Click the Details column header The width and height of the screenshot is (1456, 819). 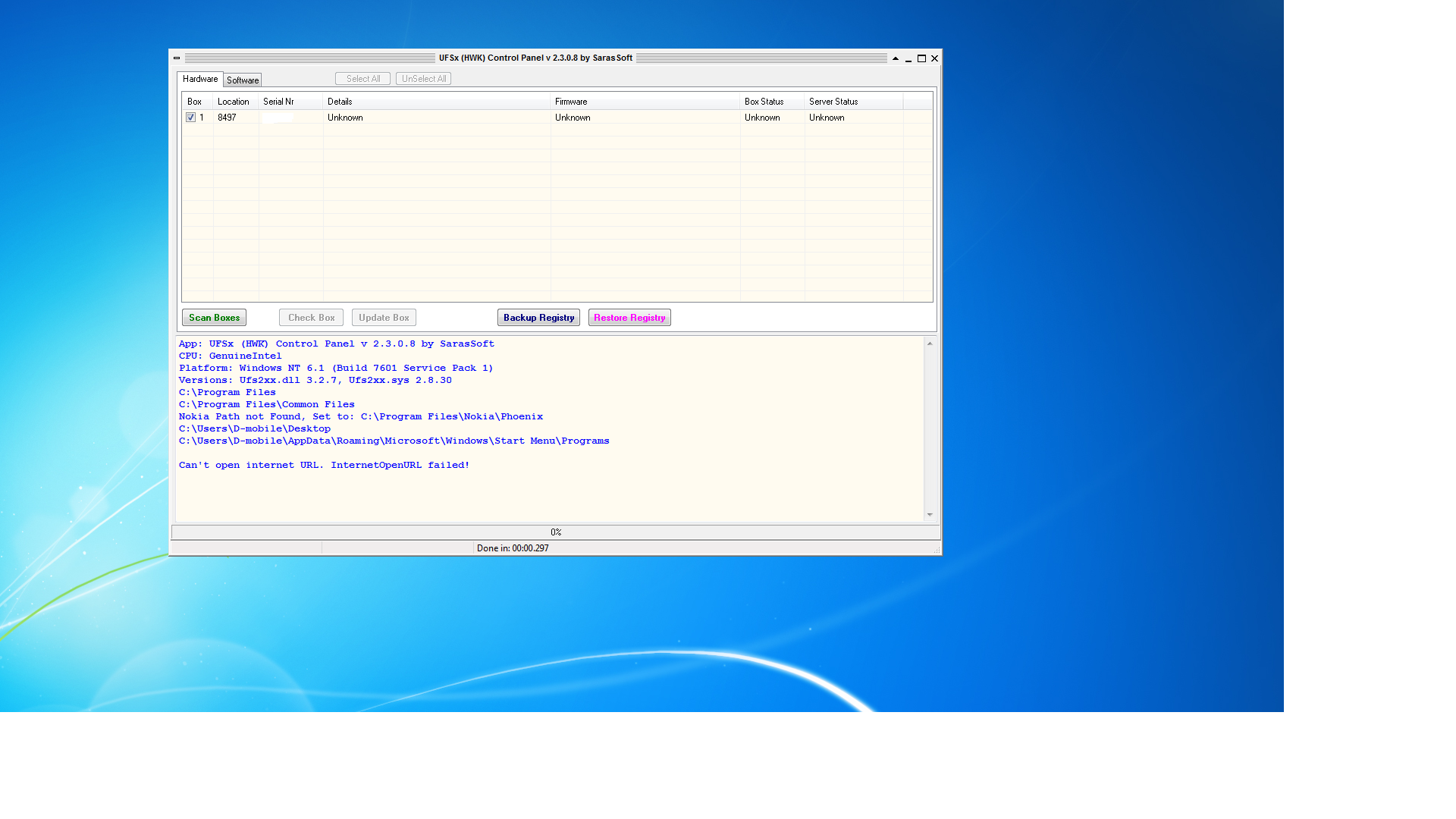click(x=437, y=102)
